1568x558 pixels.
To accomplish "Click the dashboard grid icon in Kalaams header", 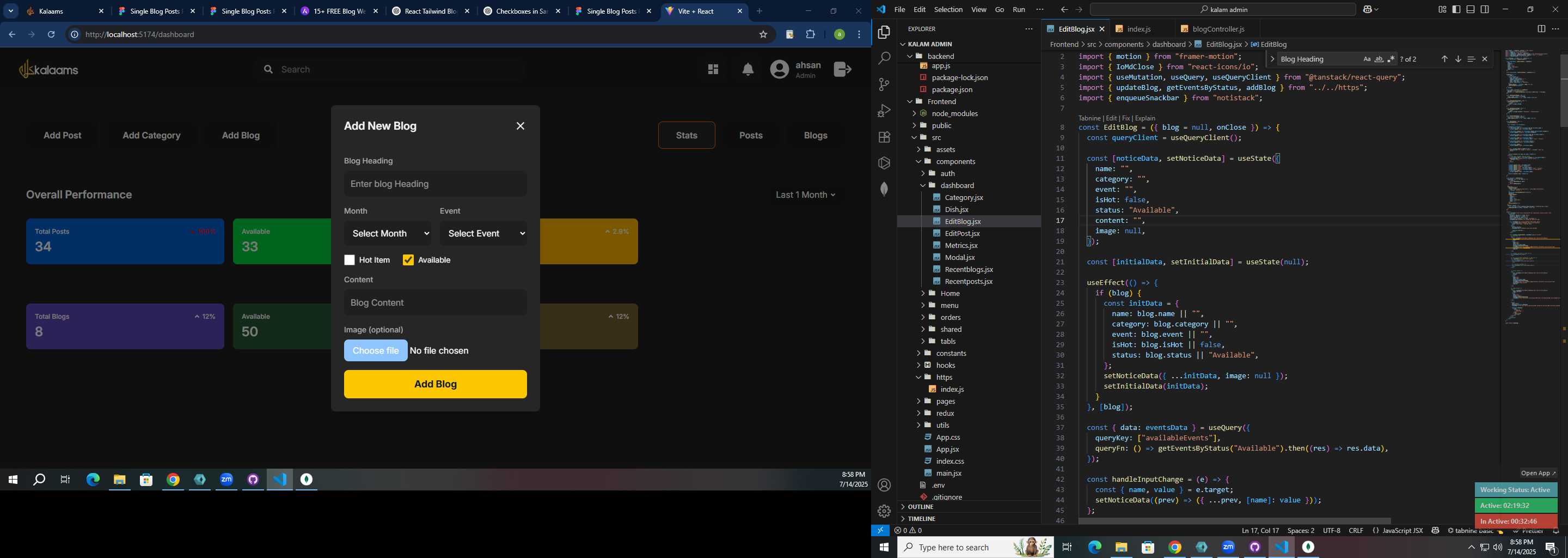I will tap(713, 69).
